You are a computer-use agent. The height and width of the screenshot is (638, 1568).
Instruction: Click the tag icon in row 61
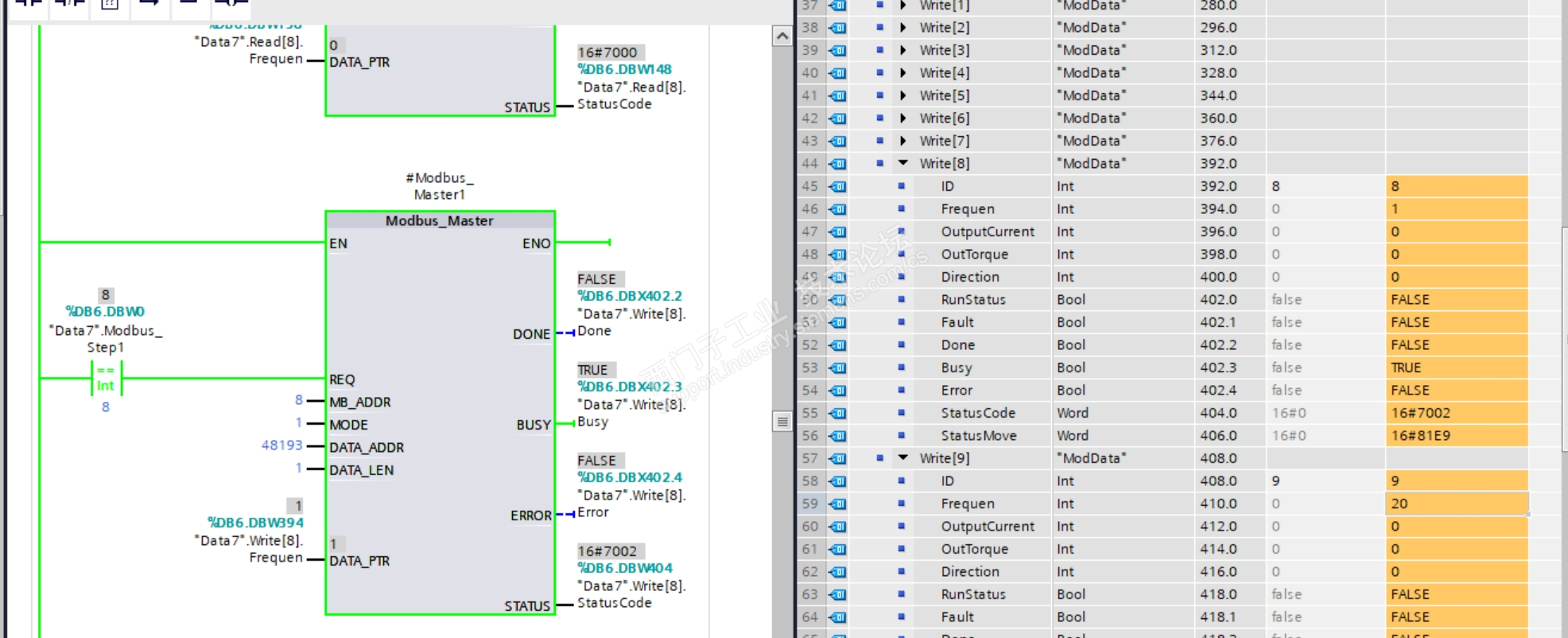tap(837, 549)
